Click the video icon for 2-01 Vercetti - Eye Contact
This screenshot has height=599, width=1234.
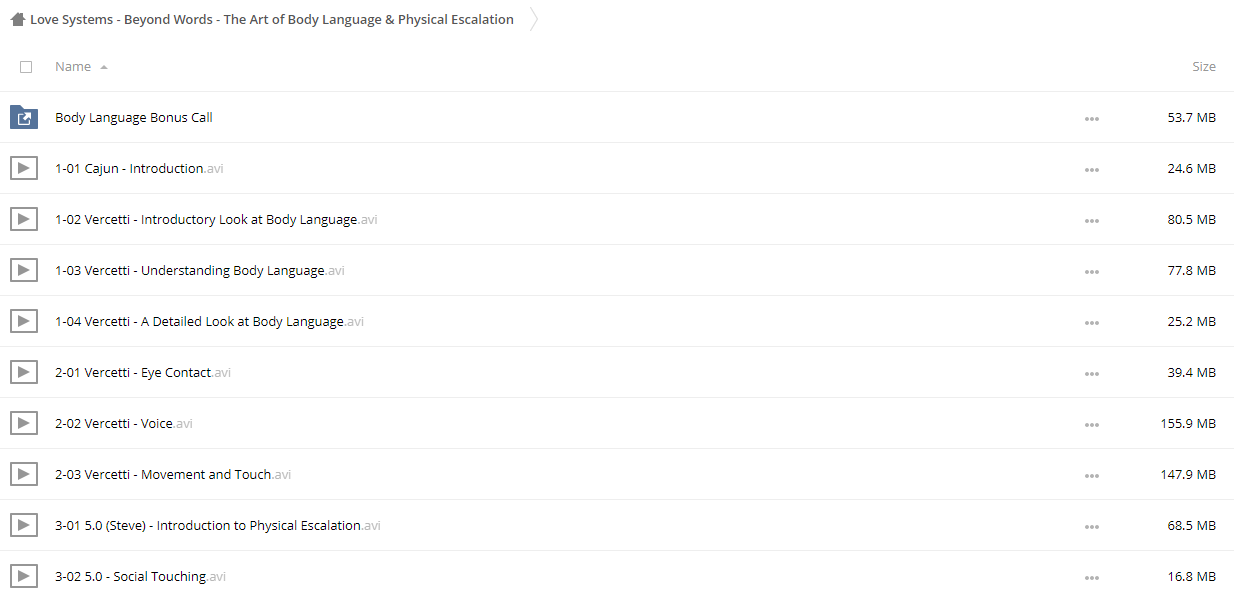[24, 372]
